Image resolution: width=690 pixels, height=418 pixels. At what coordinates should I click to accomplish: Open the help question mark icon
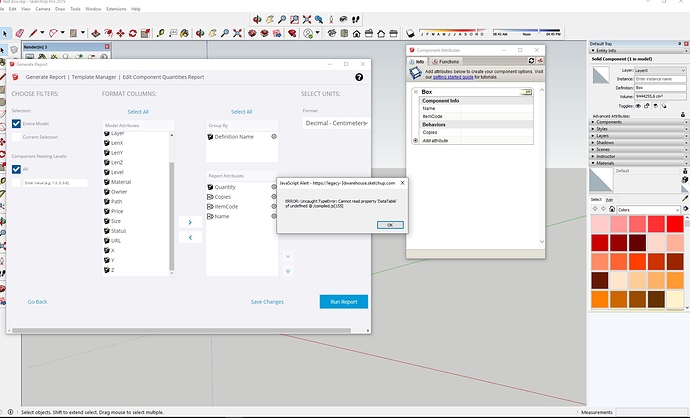(x=359, y=77)
